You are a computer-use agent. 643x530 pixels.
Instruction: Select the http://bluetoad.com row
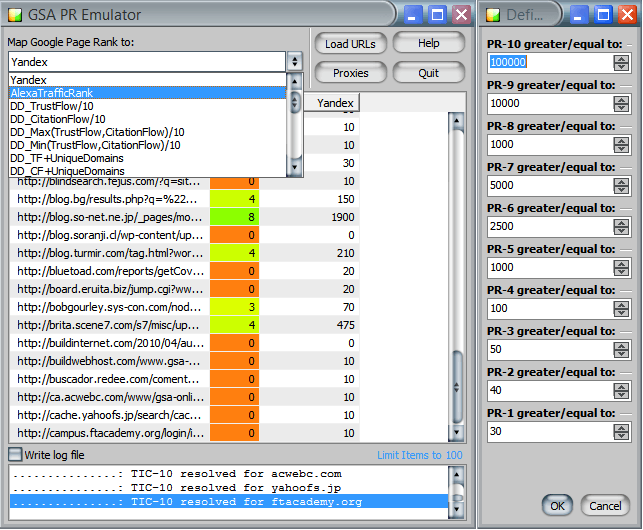(185, 271)
